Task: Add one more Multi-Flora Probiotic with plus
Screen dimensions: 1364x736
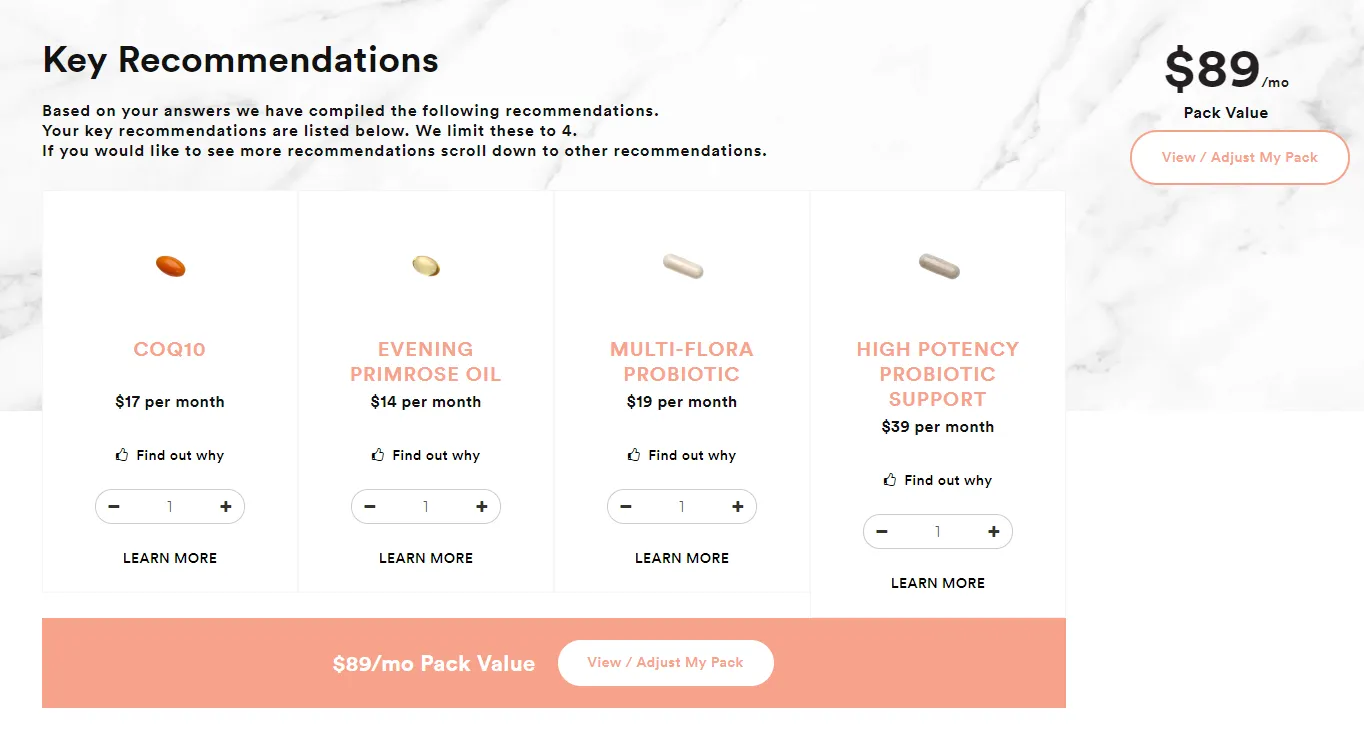Action: [x=738, y=507]
